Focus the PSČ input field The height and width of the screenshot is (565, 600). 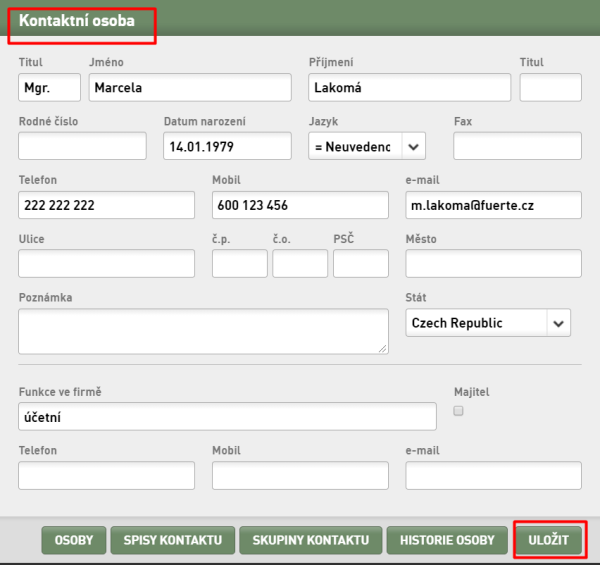coord(361,264)
